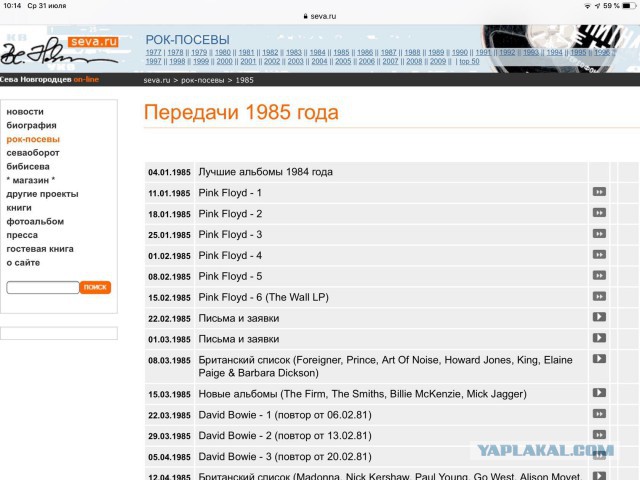Click the date 11.01.1985

[169, 193]
